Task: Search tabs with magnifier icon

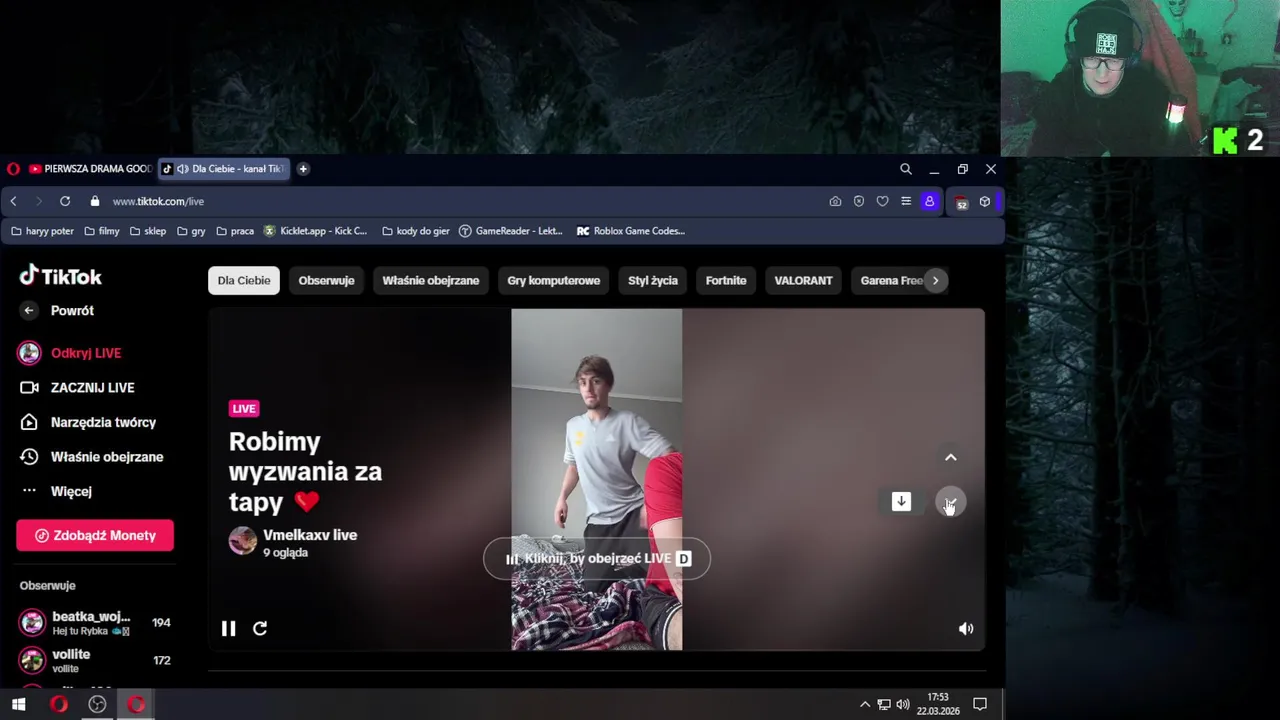Action: pyautogui.click(x=906, y=169)
